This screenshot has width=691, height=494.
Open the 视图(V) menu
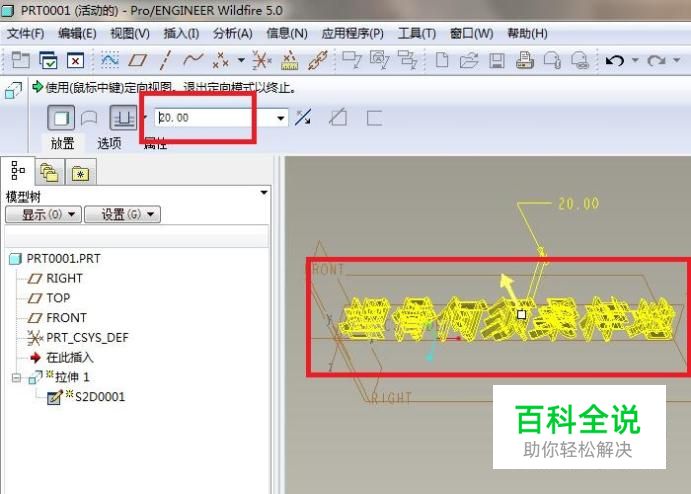click(130, 33)
